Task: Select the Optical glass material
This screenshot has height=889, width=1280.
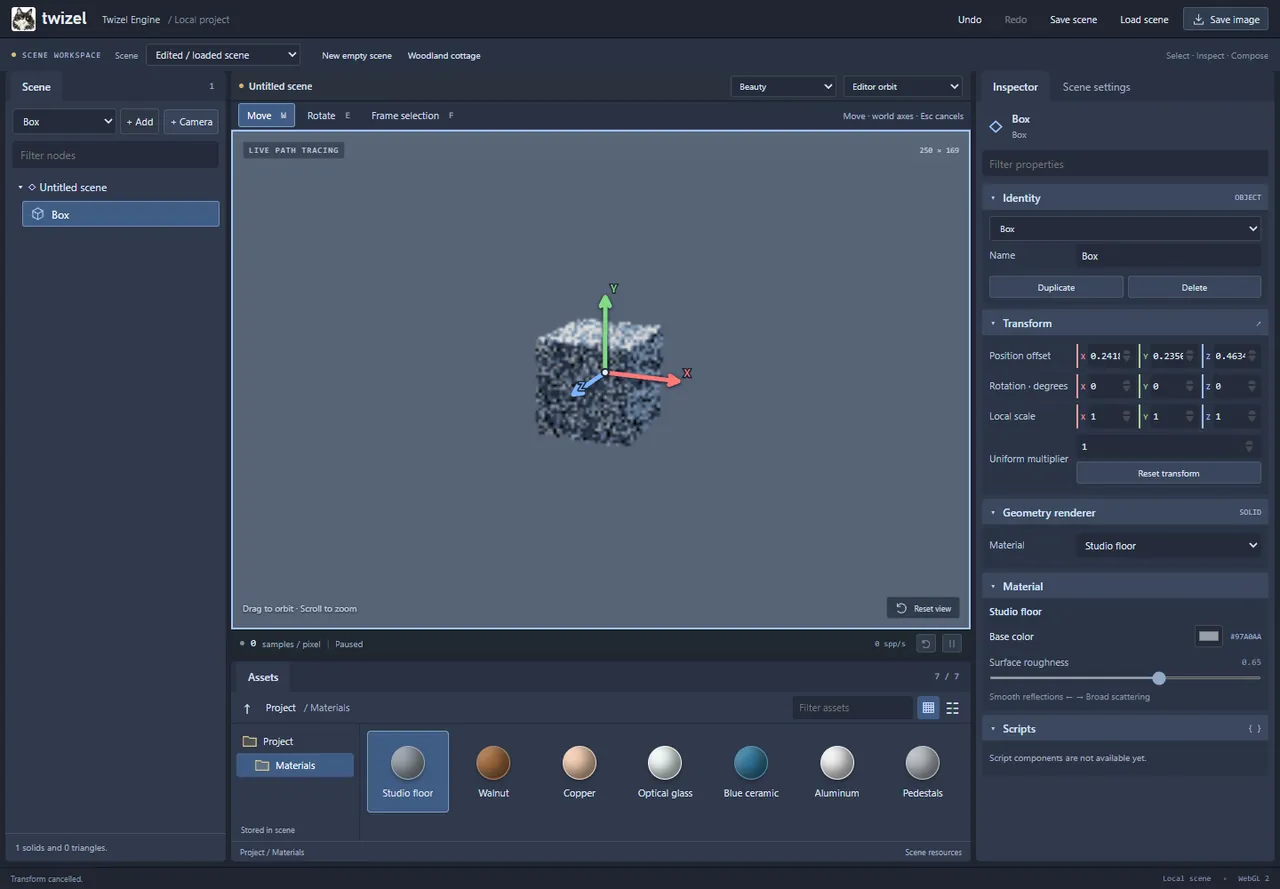Action: coord(665,771)
